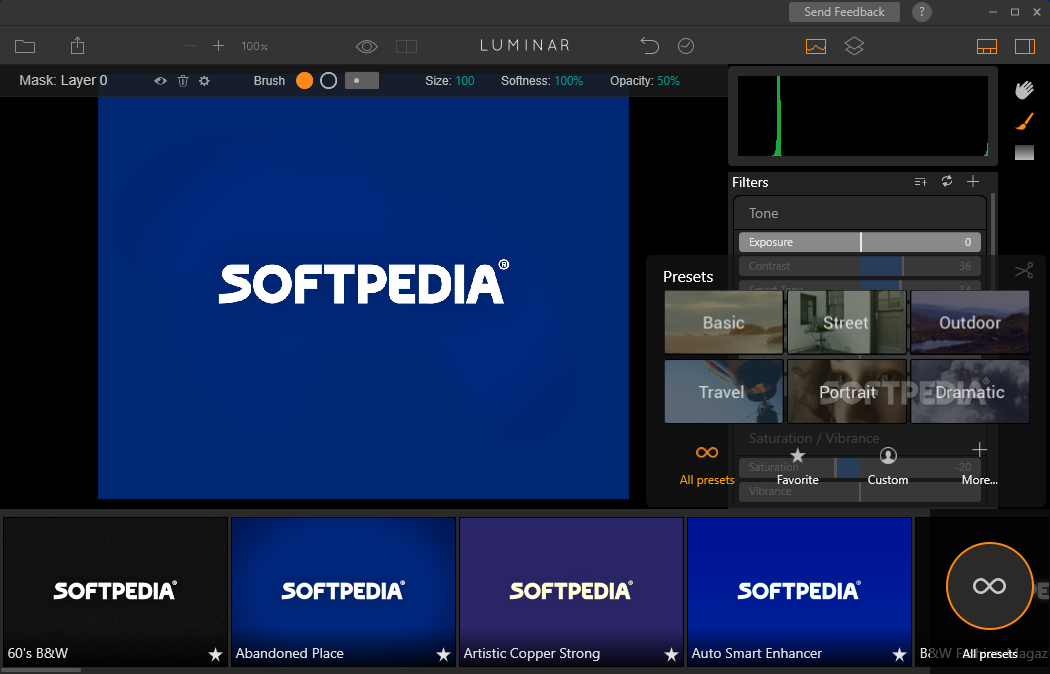Viewport: 1050px width, 674px height.
Task: Favorite Artistic Copper Strong preset star
Action: click(x=671, y=655)
